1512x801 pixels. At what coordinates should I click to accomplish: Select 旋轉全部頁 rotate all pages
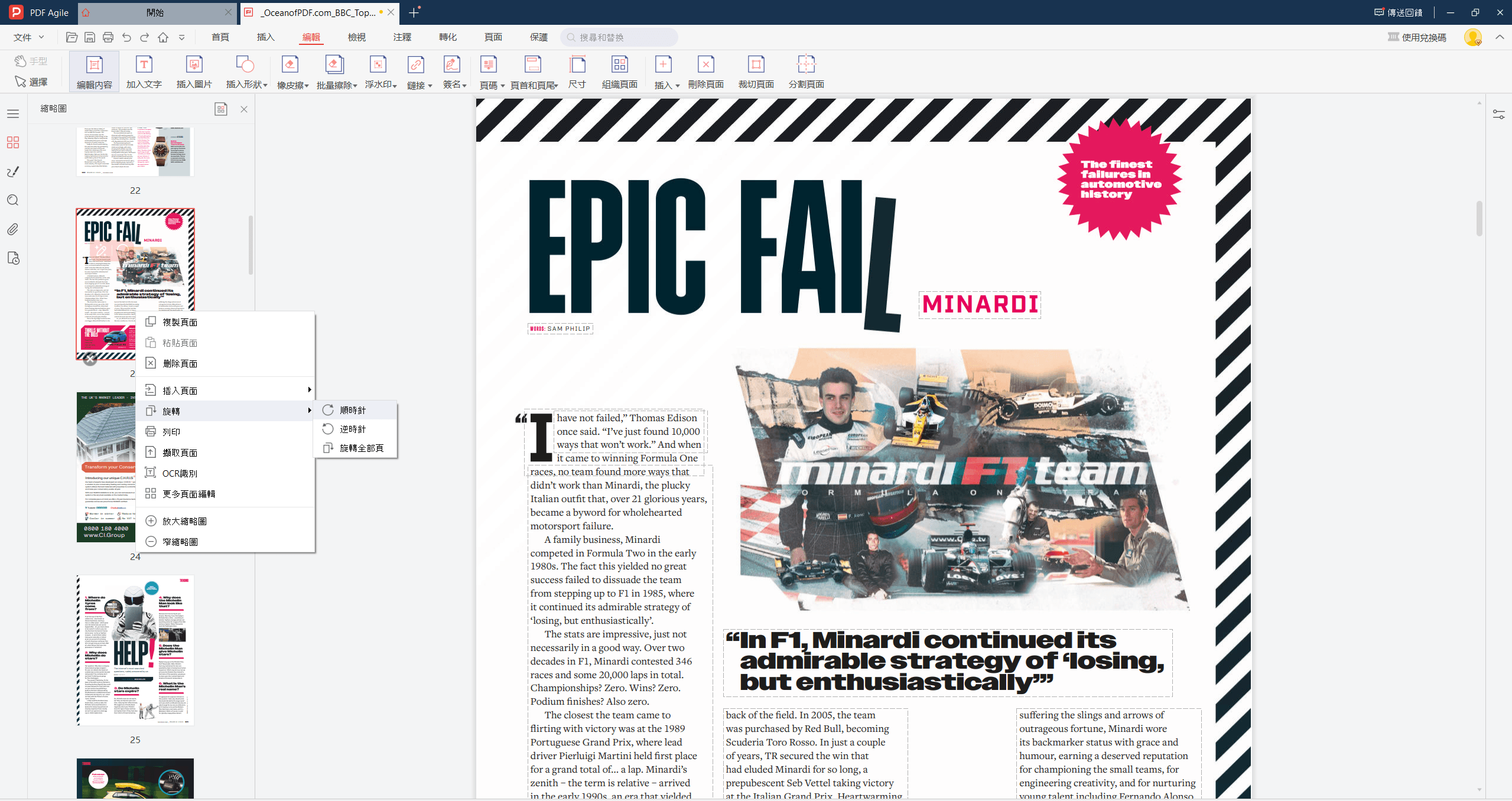[x=355, y=448]
